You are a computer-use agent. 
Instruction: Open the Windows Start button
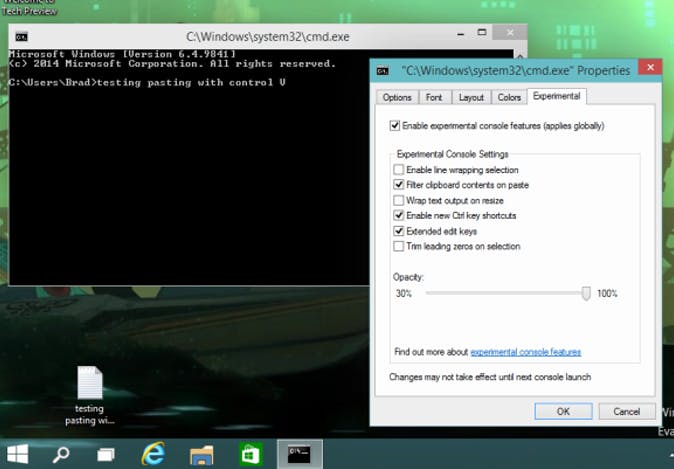tap(18, 454)
